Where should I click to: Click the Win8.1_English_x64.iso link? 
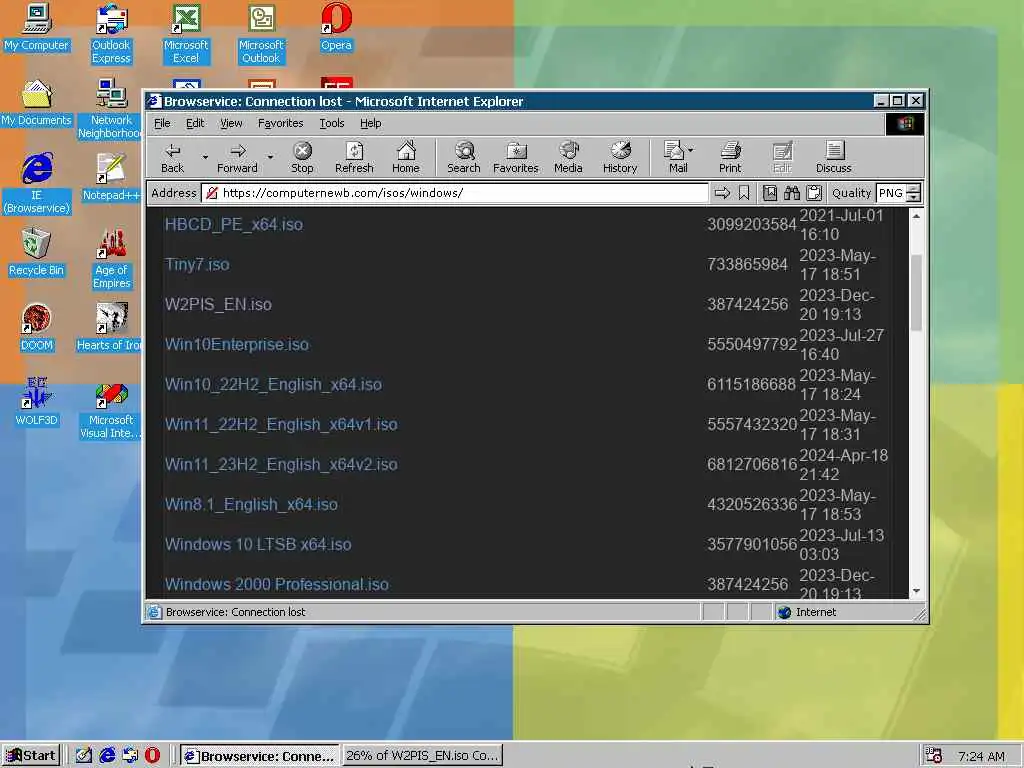coord(251,504)
